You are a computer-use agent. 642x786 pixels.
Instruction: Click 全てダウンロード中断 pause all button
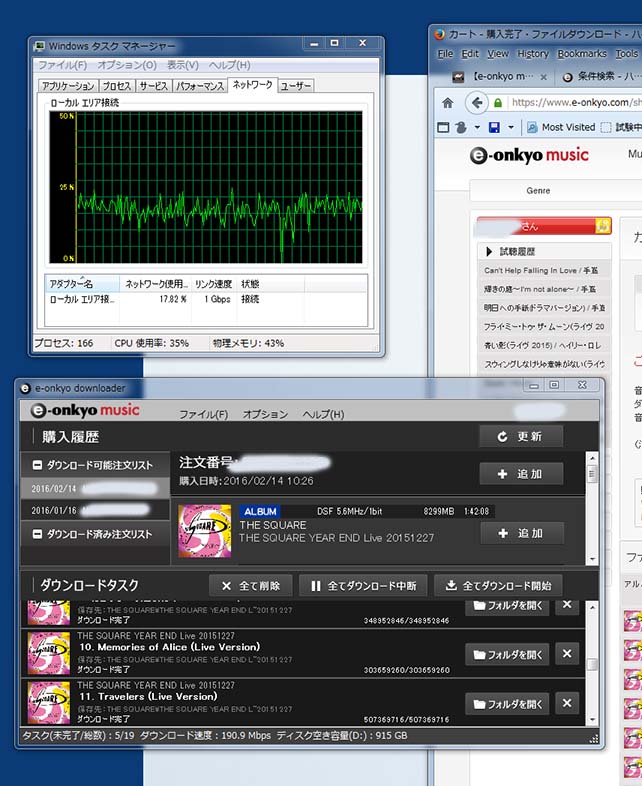(x=363, y=586)
